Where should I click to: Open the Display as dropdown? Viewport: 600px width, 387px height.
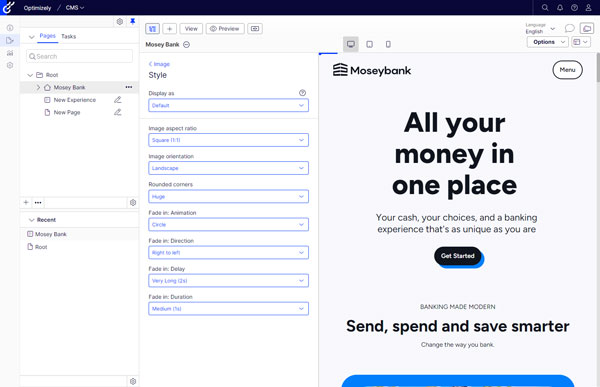(x=228, y=105)
